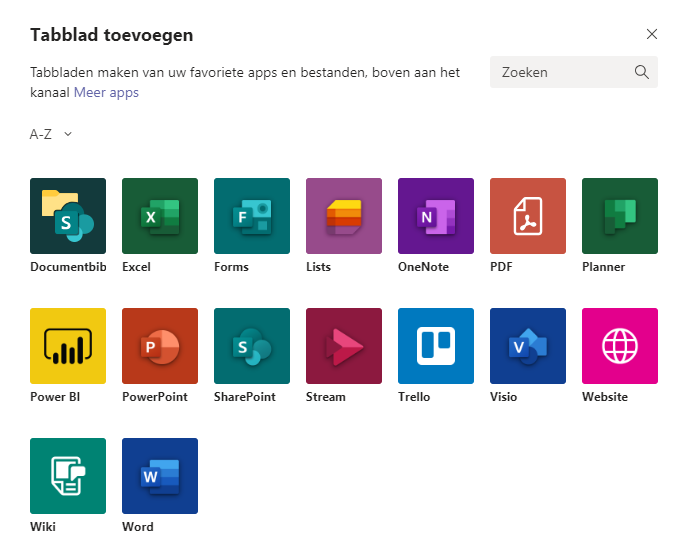Pick the PDF app icon
684x549 pixels.
[528, 216]
